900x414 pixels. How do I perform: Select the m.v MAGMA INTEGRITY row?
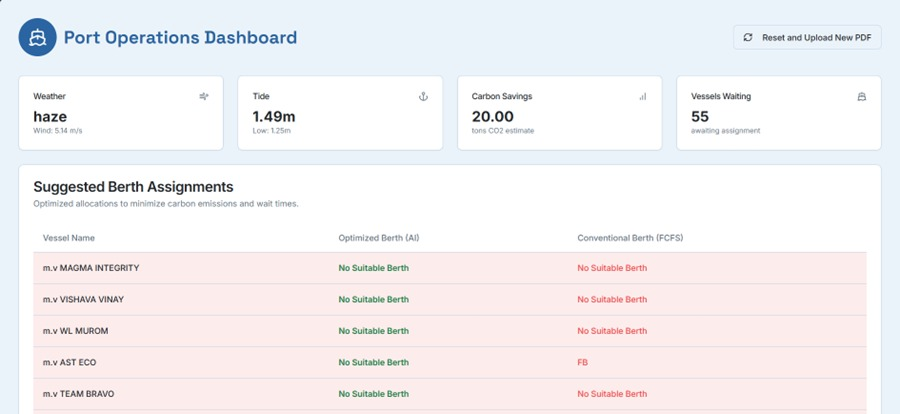[x=90, y=268]
